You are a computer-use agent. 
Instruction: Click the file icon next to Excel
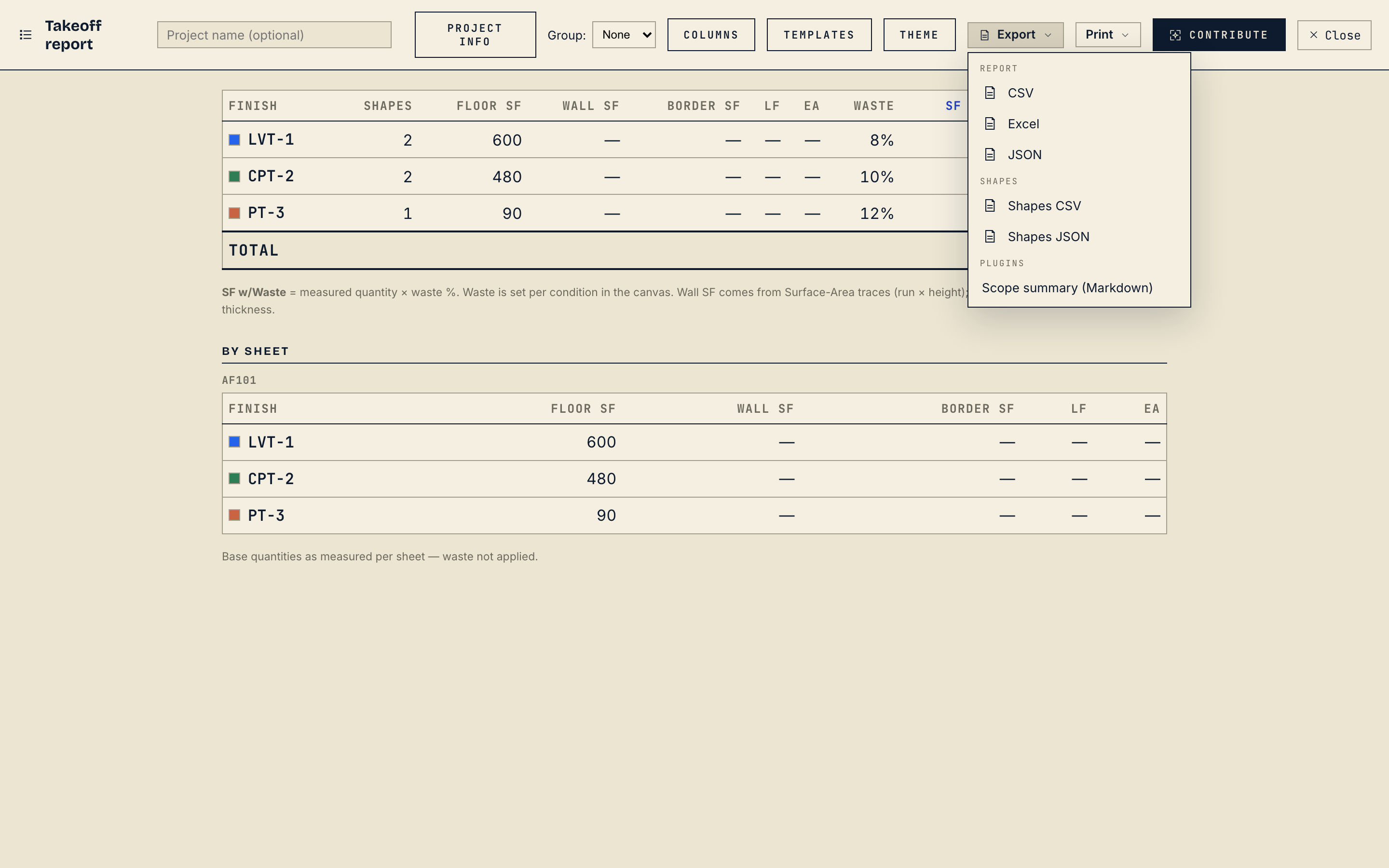point(990,124)
